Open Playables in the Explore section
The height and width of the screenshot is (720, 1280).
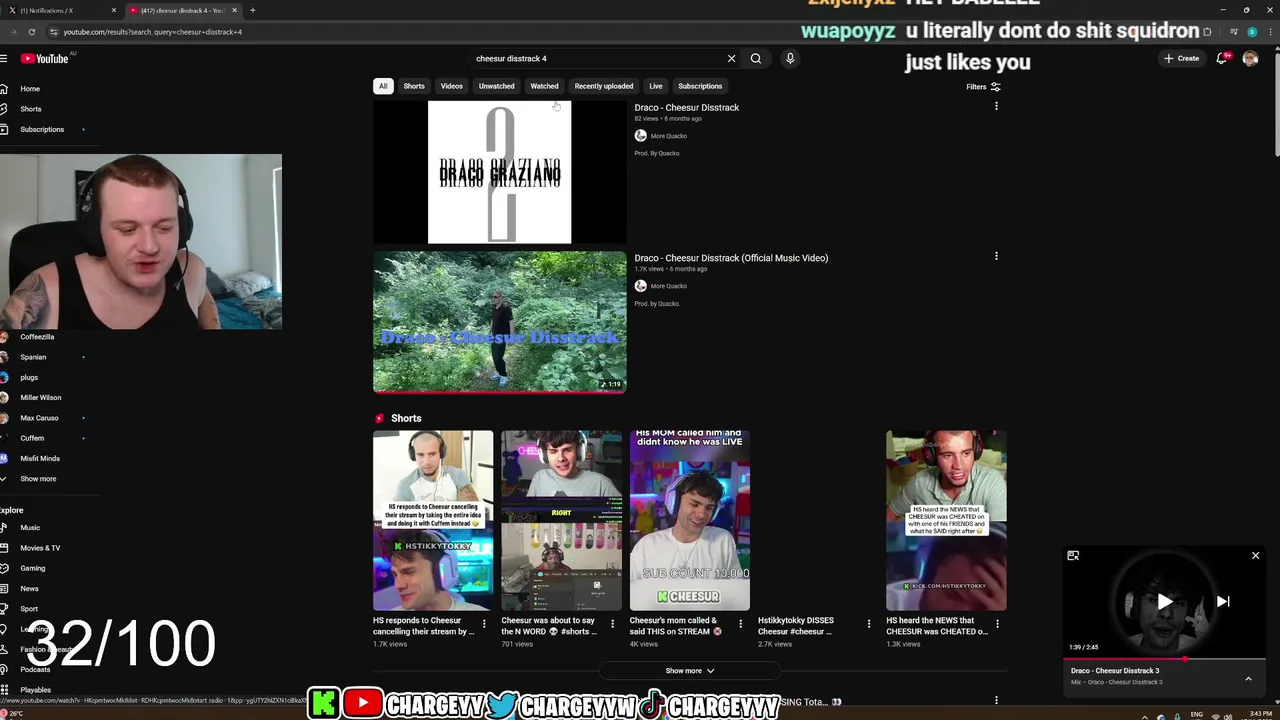35,690
